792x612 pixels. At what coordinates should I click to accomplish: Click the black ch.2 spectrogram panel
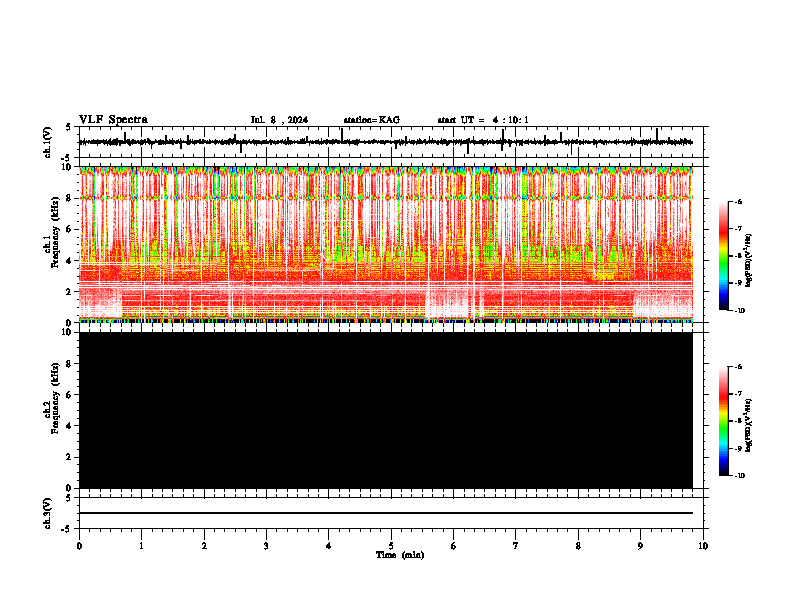[386, 410]
